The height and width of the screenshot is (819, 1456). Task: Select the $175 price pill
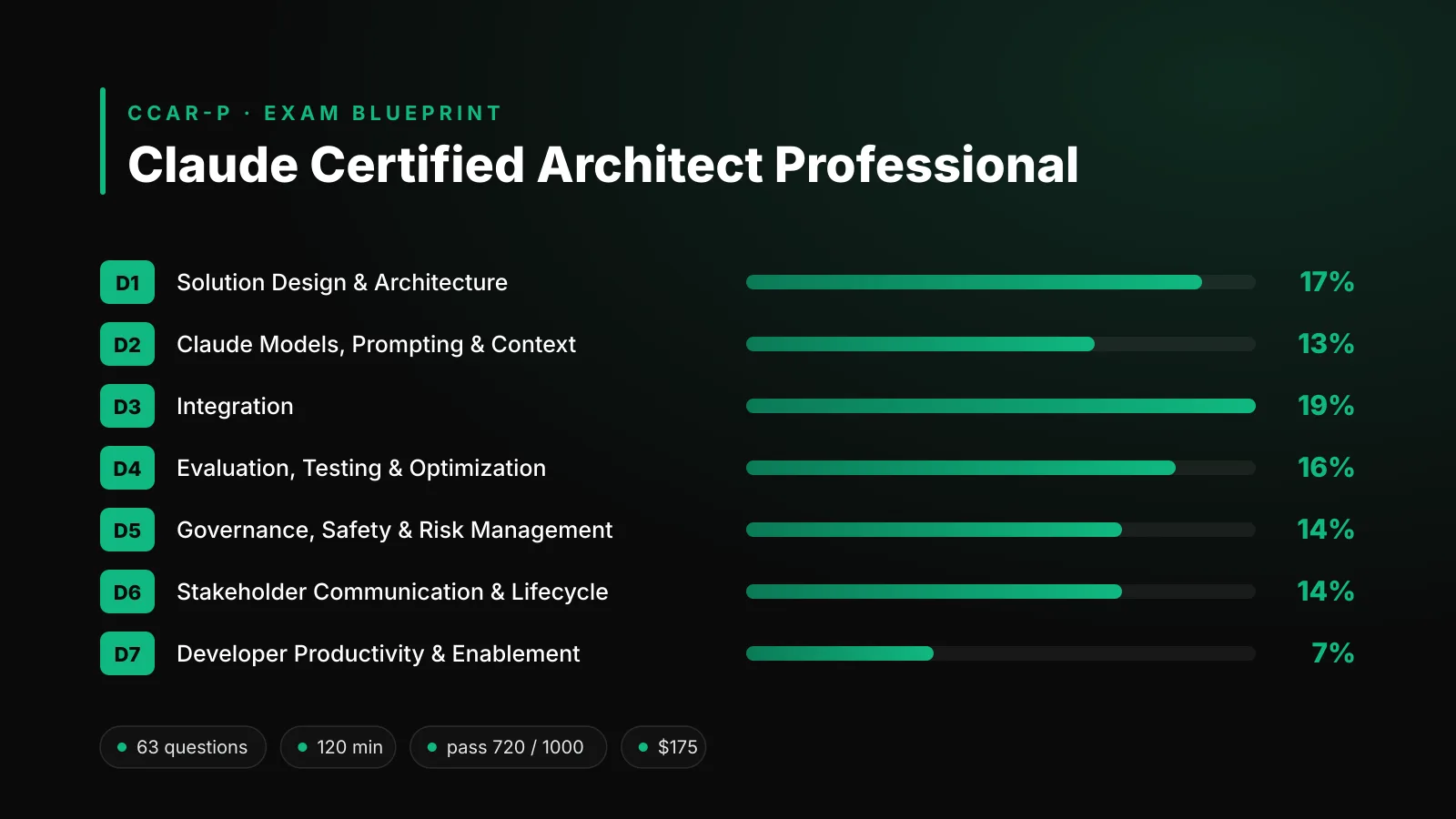coord(663,747)
